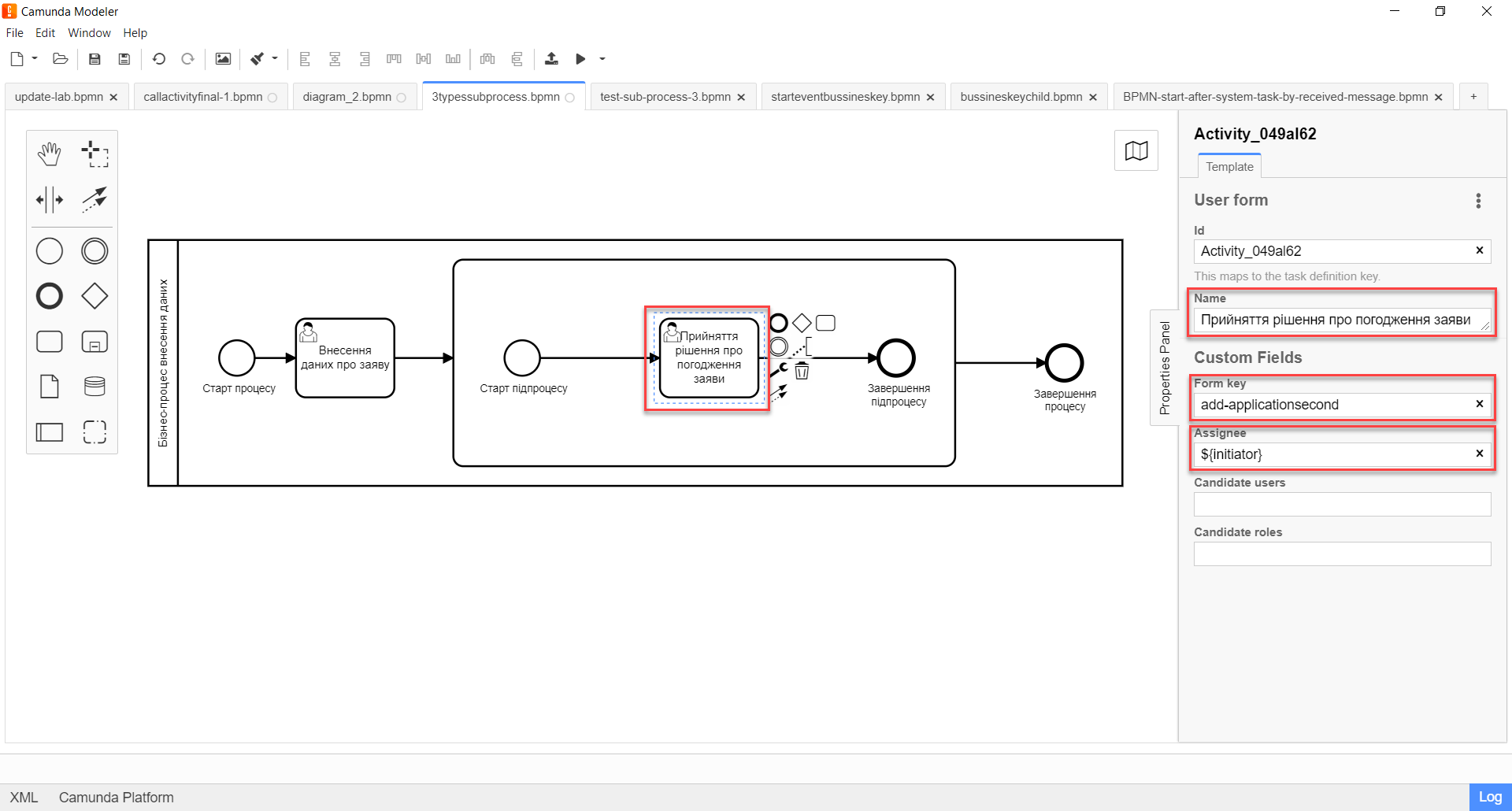Viewport: 1512px width, 811px height.
Task: Create a collapsed subprocess from palette
Action: [94, 342]
